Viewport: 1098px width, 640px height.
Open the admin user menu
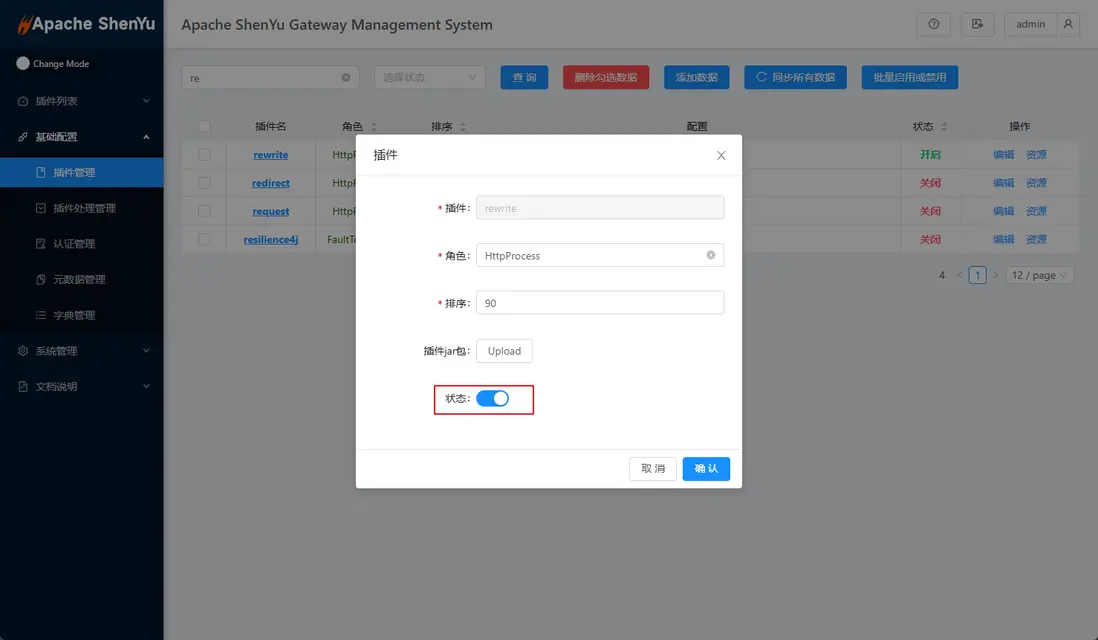(1031, 24)
